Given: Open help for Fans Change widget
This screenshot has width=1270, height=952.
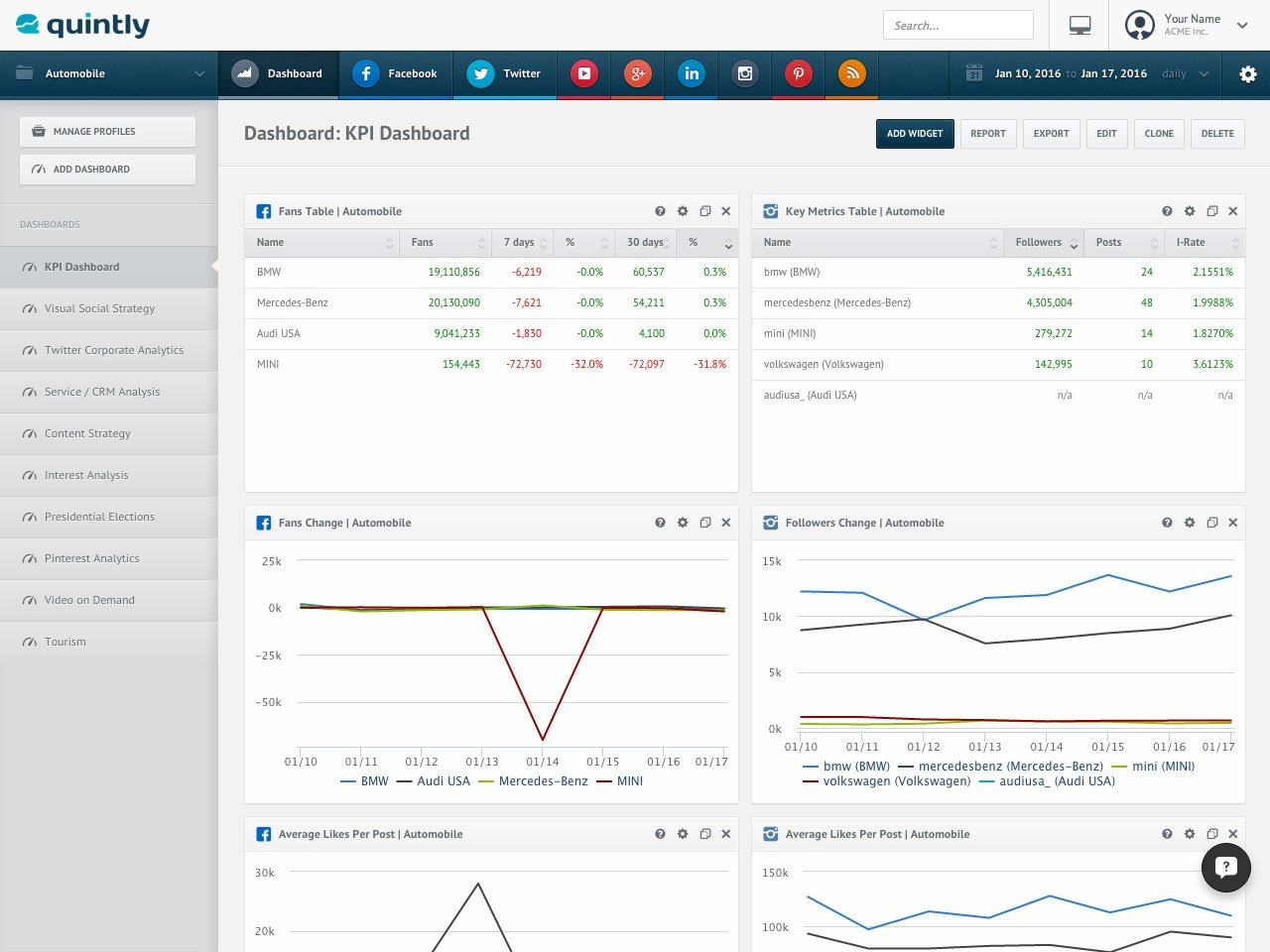Looking at the screenshot, I should 660,523.
